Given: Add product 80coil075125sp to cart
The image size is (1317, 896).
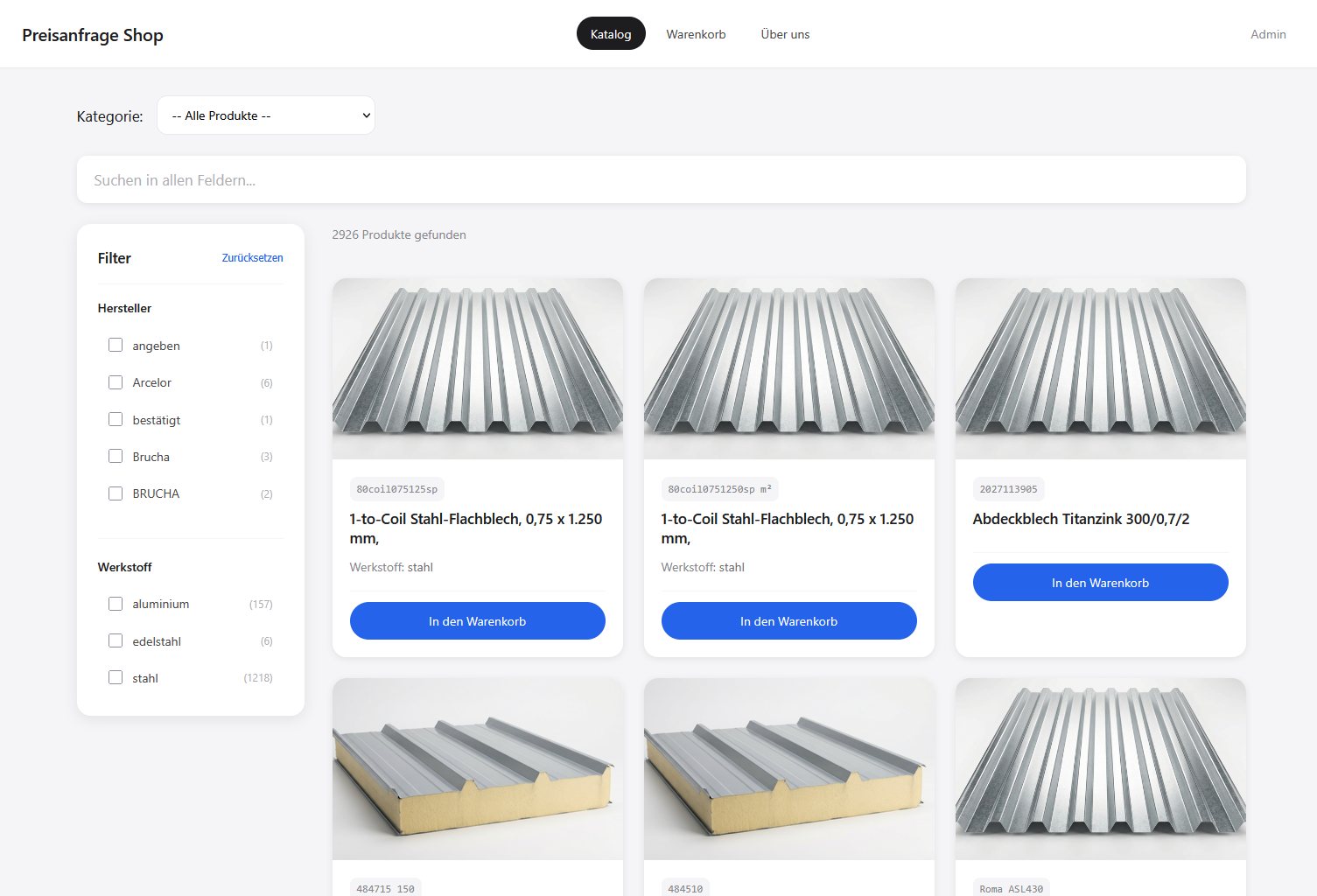Looking at the screenshot, I should pos(477,621).
